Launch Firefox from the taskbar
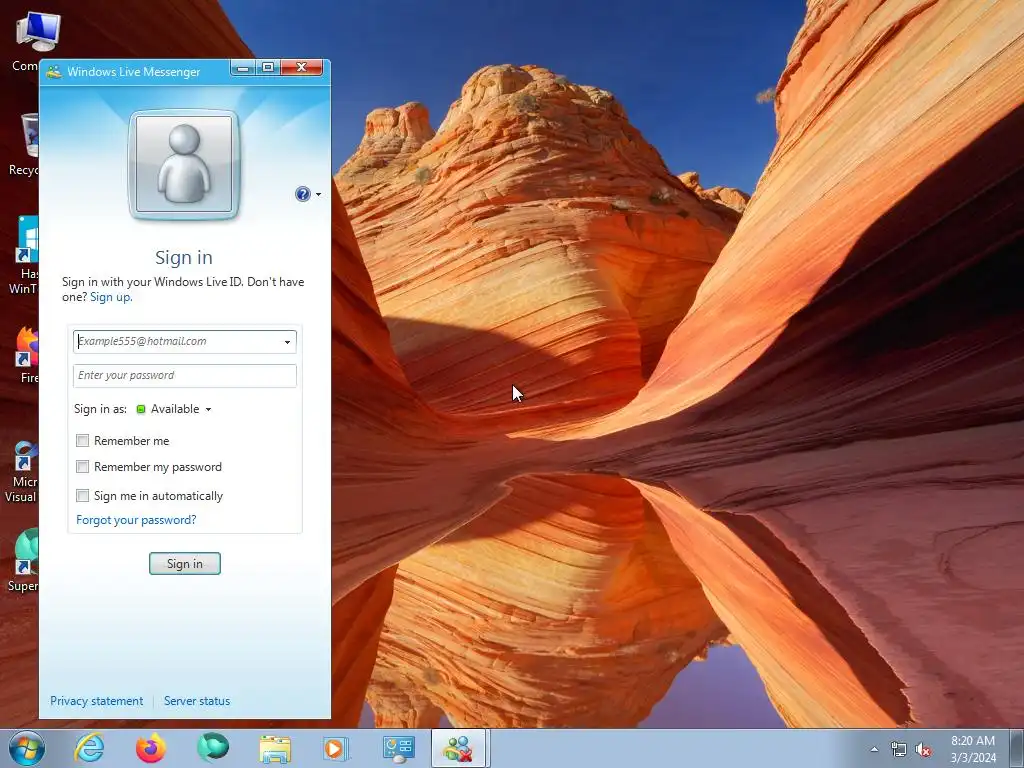This screenshot has height=768, width=1024. (151, 748)
